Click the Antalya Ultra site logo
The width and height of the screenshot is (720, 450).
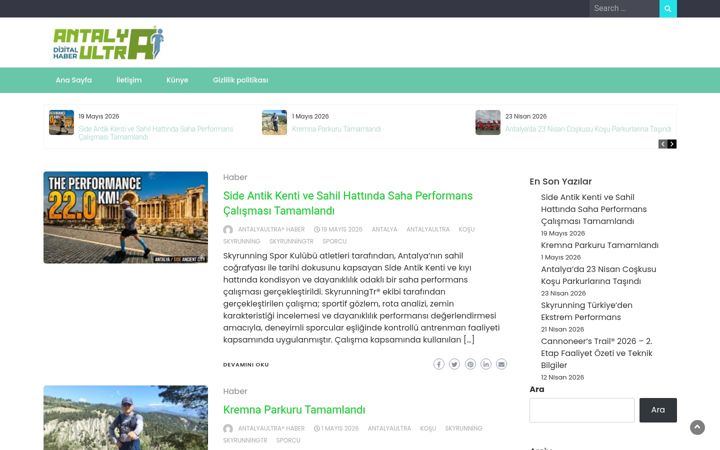(108, 43)
